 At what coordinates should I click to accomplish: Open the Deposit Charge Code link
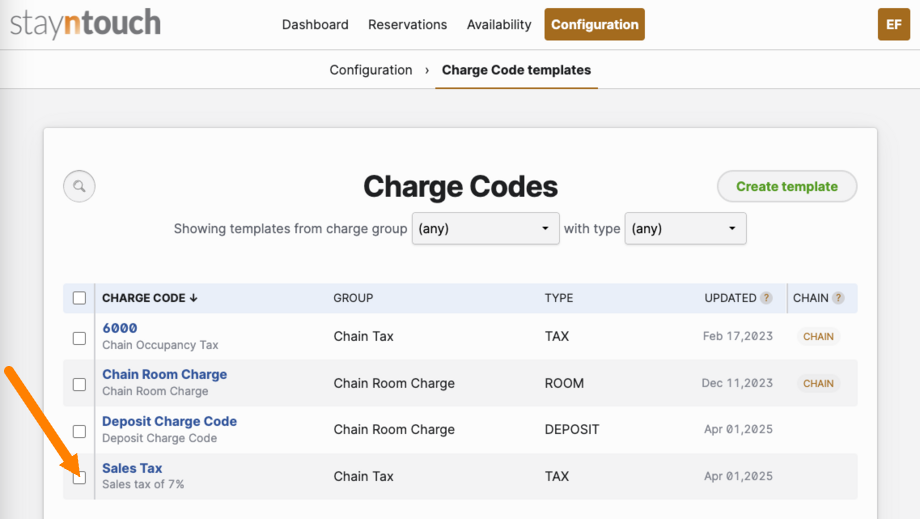[x=170, y=421]
